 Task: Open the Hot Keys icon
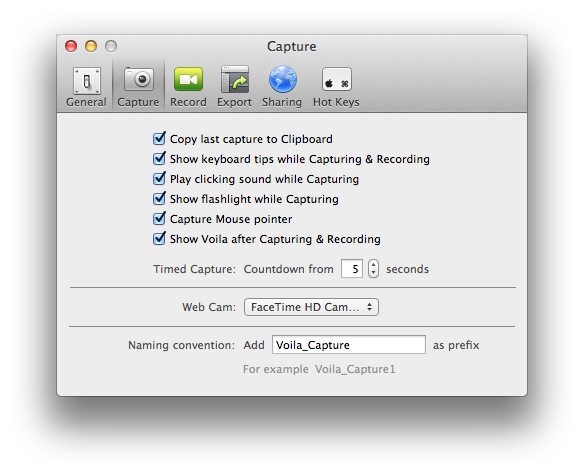(x=337, y=79)
